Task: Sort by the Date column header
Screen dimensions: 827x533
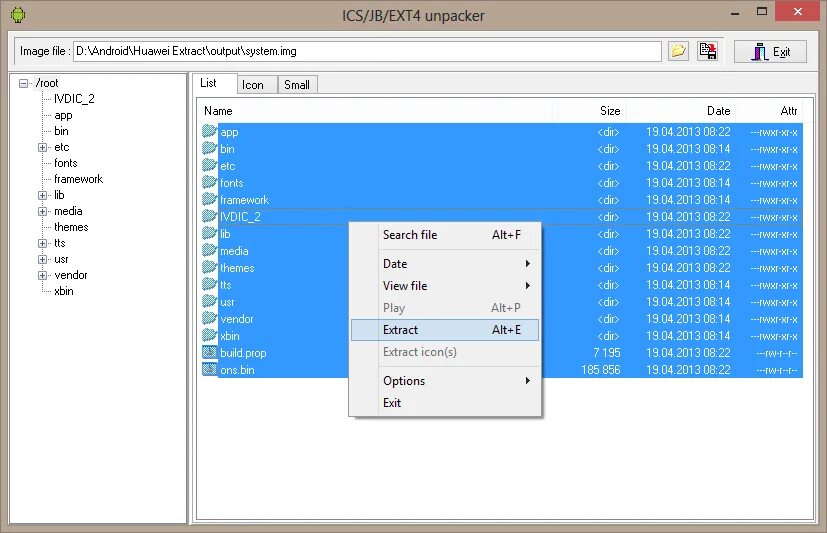Action: point(680,111)
